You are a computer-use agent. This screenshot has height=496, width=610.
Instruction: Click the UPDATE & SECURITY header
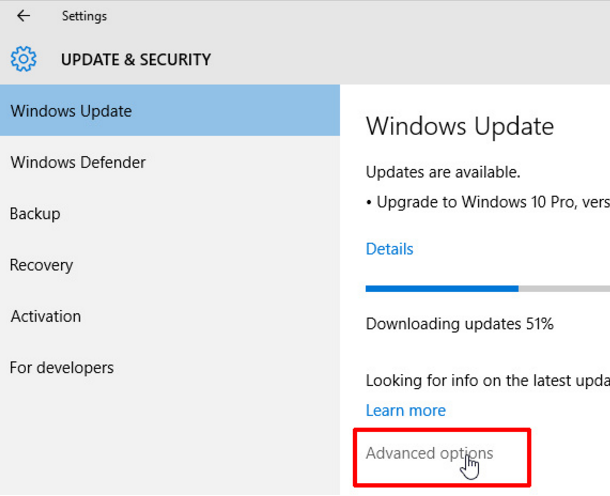click(136, 60)
